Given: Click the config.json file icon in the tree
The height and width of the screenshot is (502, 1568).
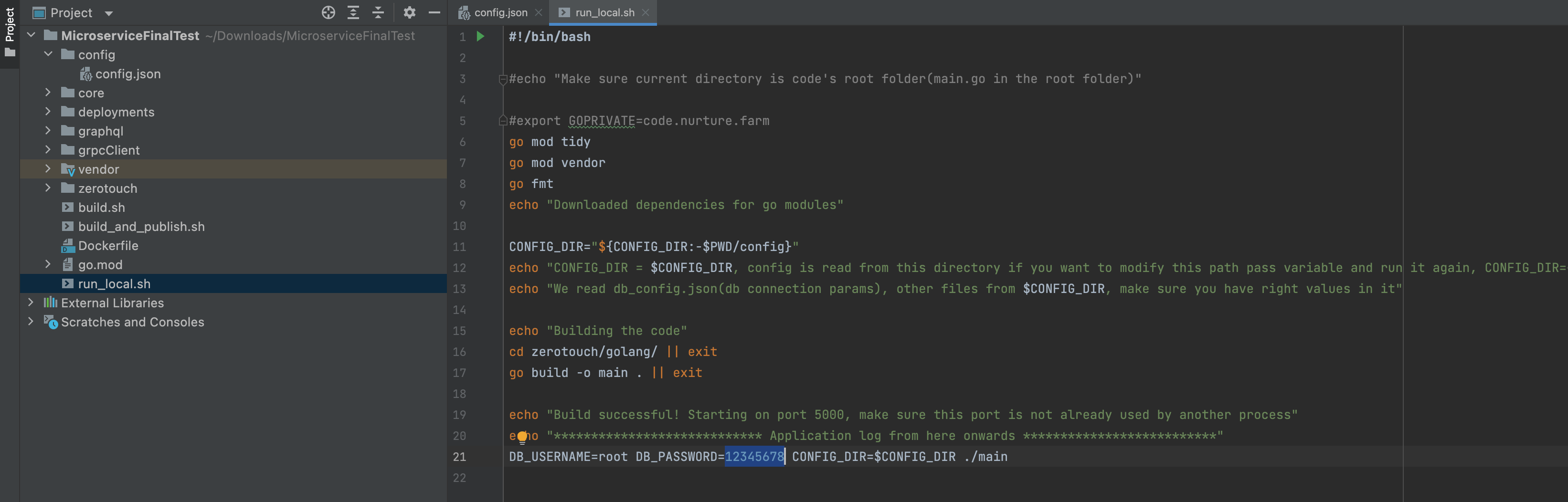Looking at the screenshot, I should coord(87,73).
